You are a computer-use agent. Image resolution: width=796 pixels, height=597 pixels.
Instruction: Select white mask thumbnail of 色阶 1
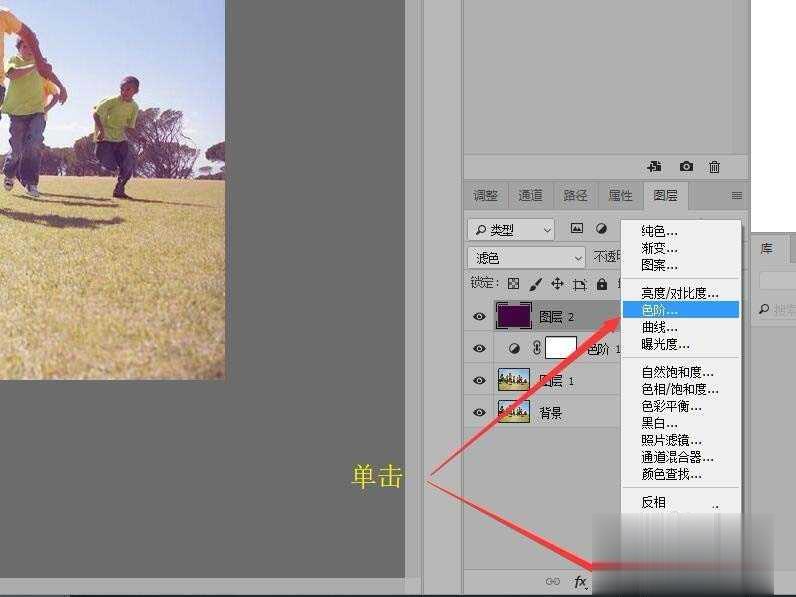[x=560, y=348]
